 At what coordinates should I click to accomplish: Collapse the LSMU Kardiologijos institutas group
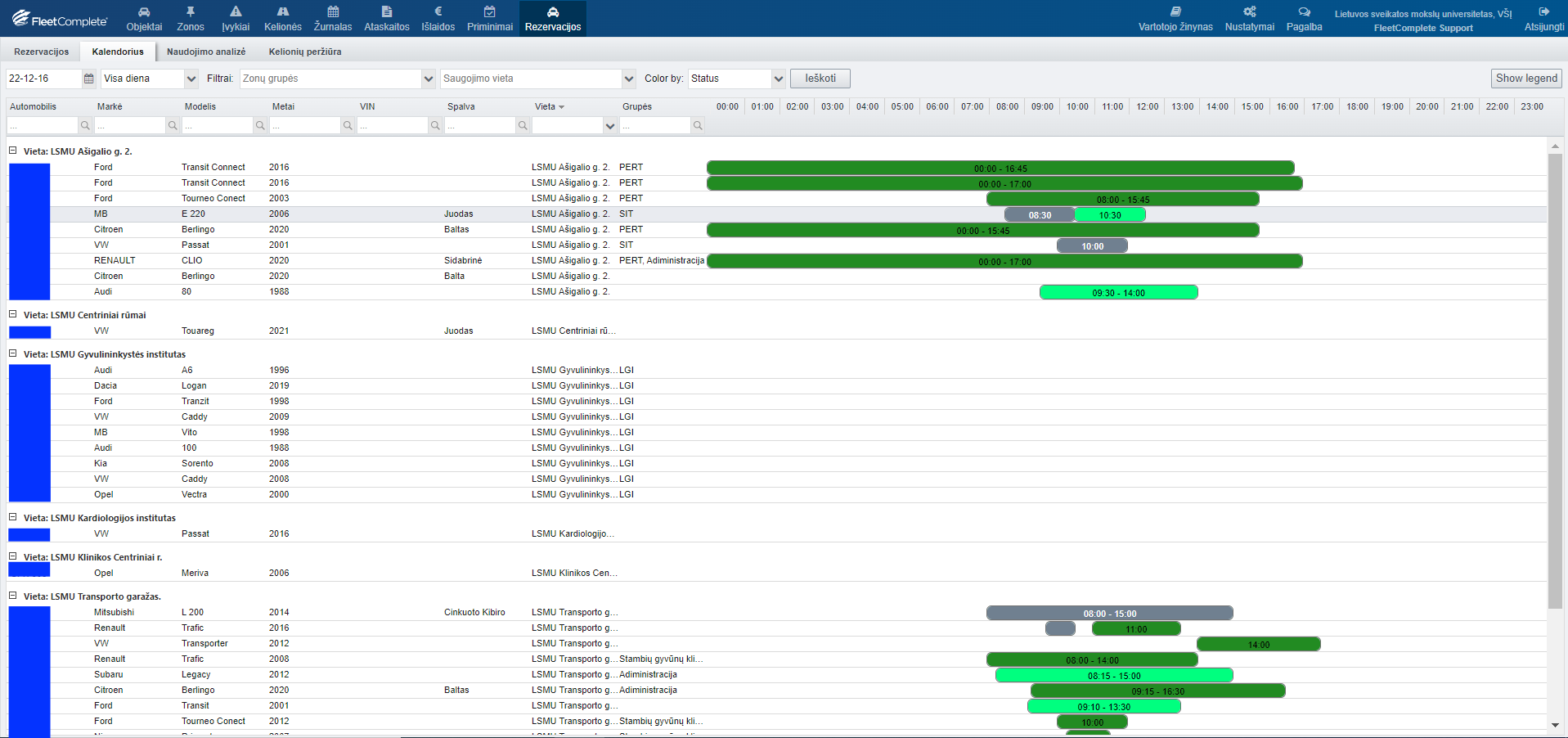coord(13,517)
